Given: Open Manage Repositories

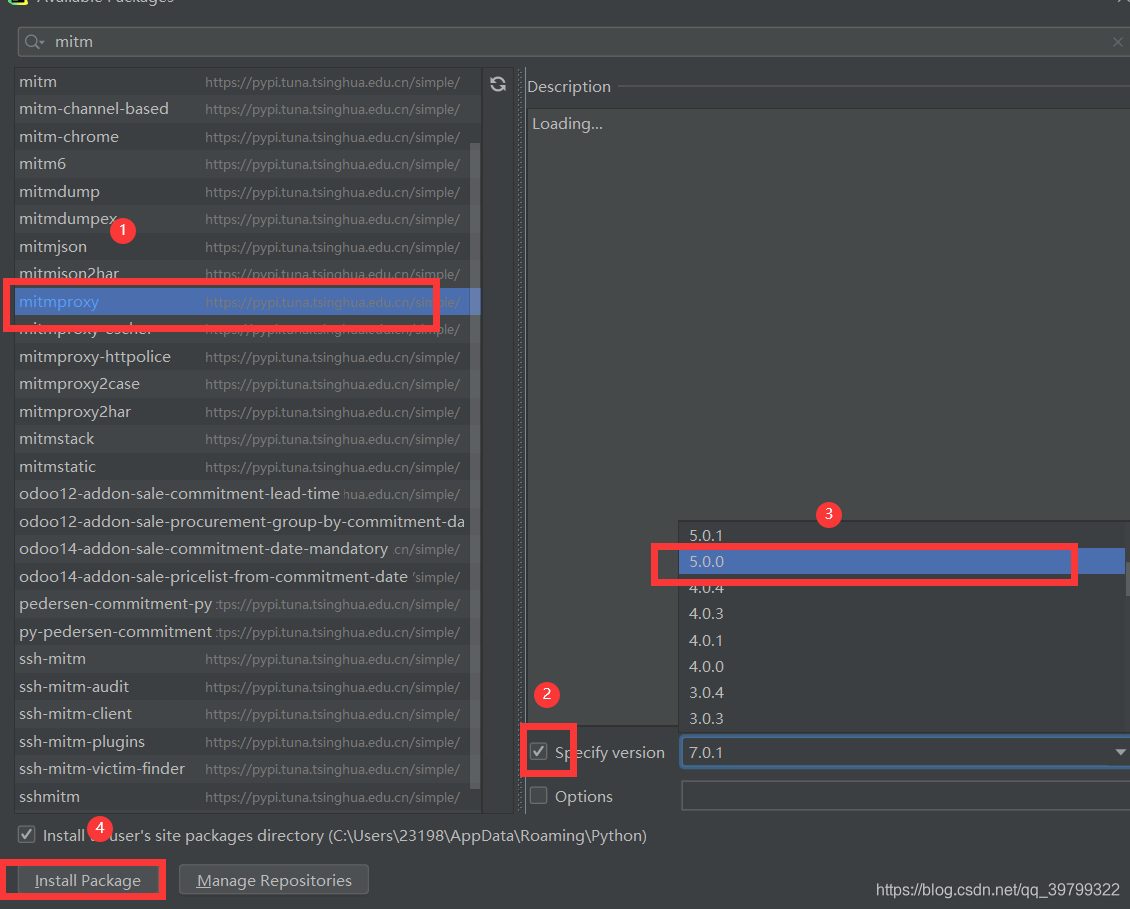Looking at the screenshot, I should pyautogui.click(x=273, y=880).
